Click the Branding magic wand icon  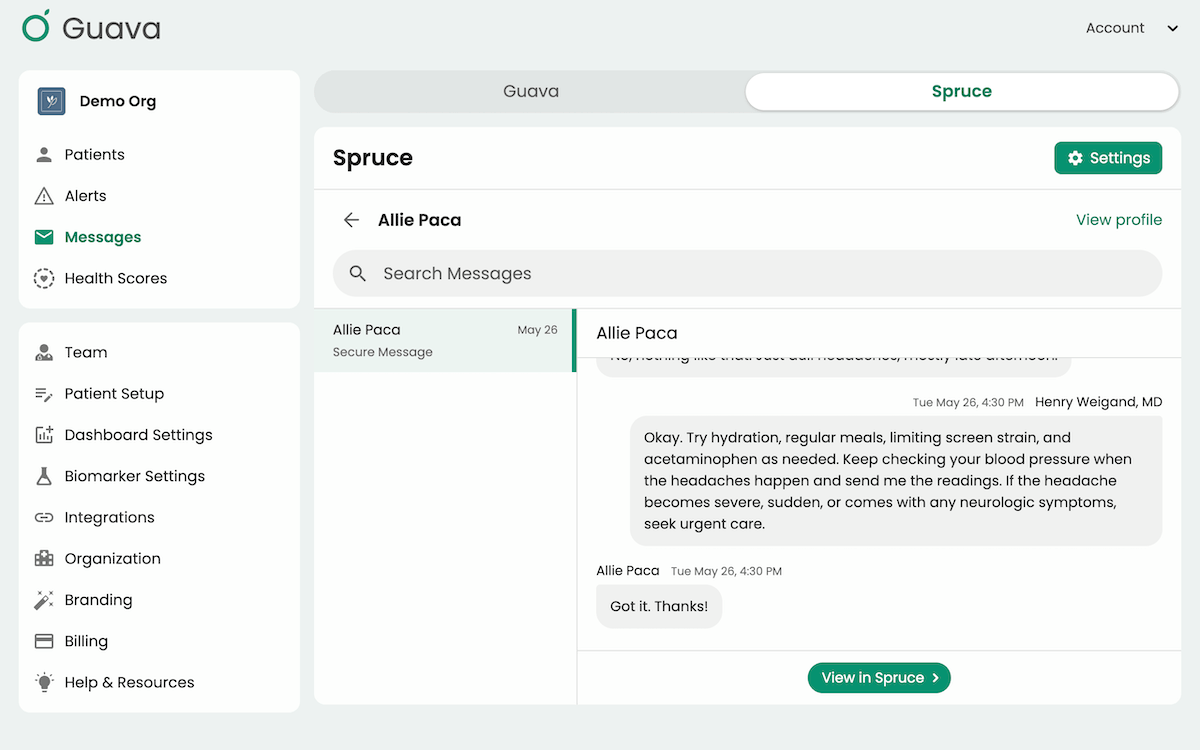pos(44,600)
